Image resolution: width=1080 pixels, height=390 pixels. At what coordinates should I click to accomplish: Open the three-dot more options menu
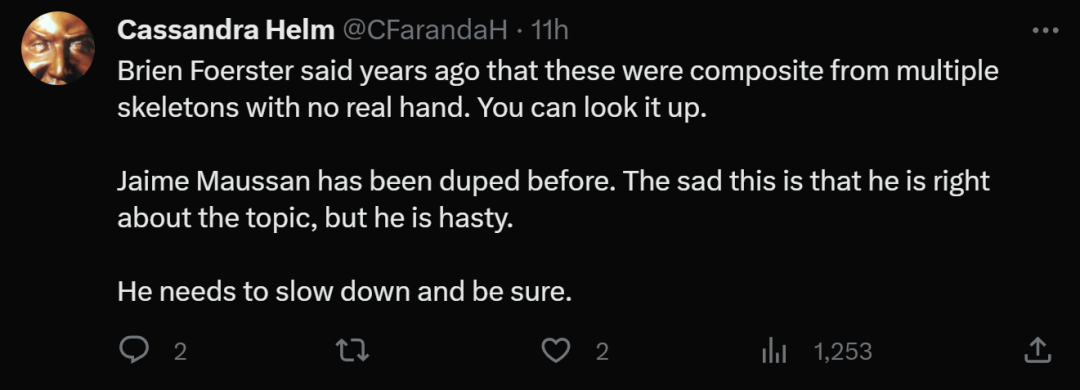point(1045,30)
